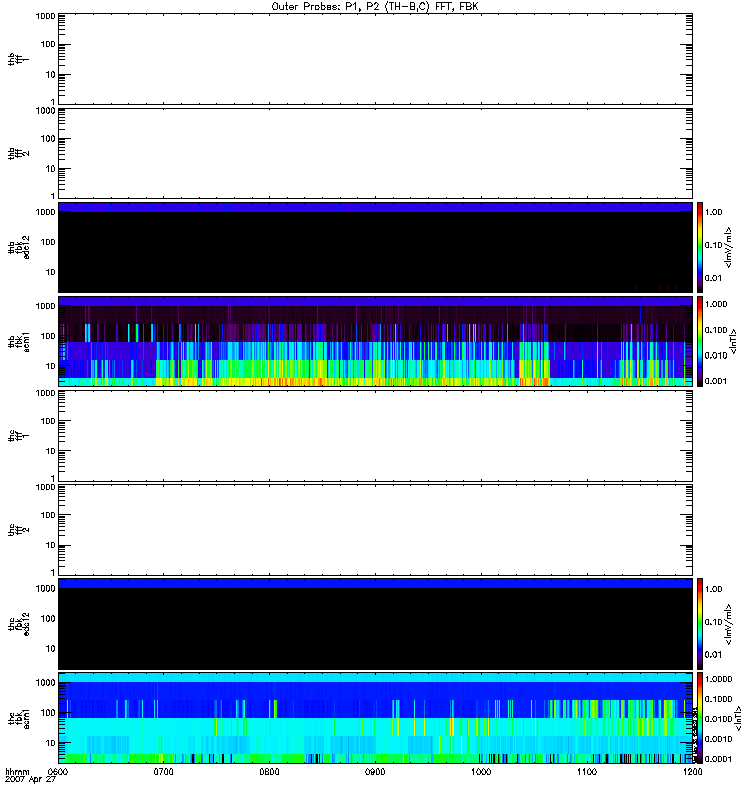750x800 pixels.
Task: Click the '2007 Apr 27' date label
Action: (x=30, y=780)
